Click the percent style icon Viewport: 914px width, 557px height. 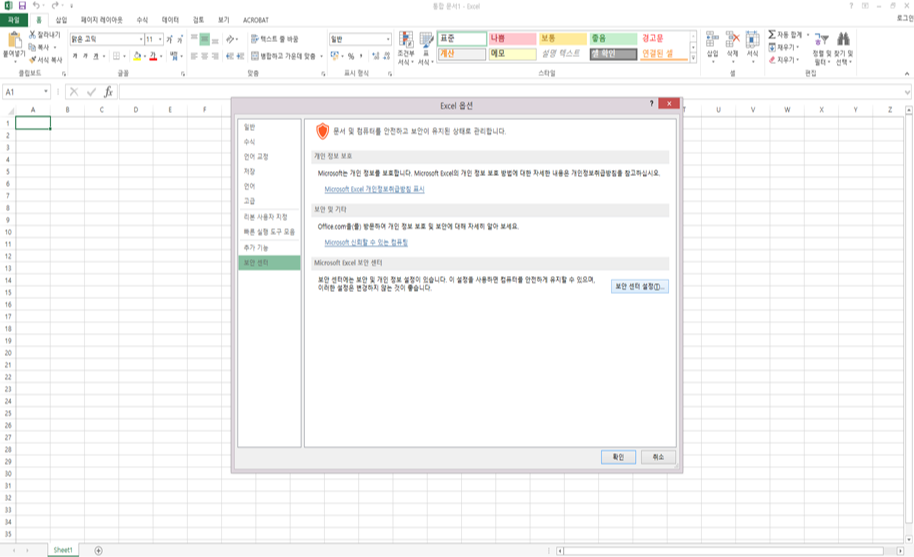pos(351,56)
